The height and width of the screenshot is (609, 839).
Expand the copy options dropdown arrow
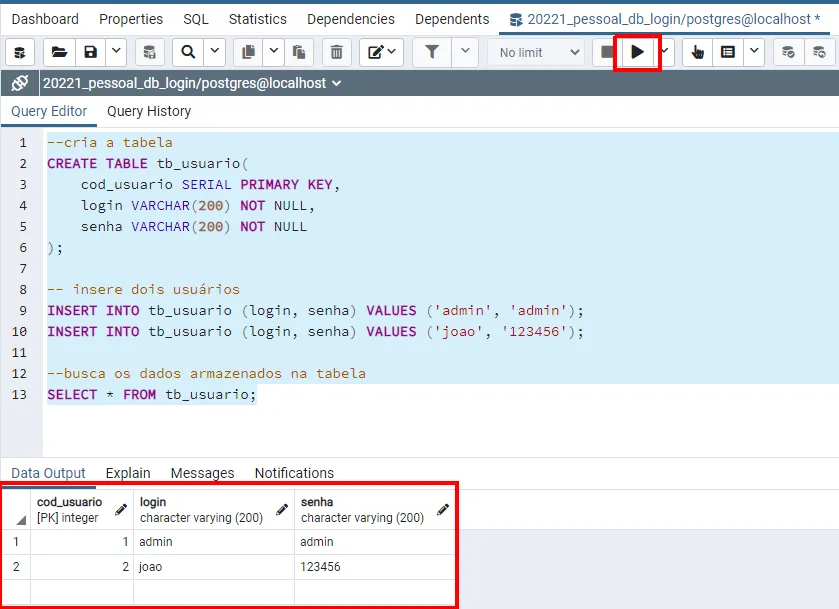273,52
